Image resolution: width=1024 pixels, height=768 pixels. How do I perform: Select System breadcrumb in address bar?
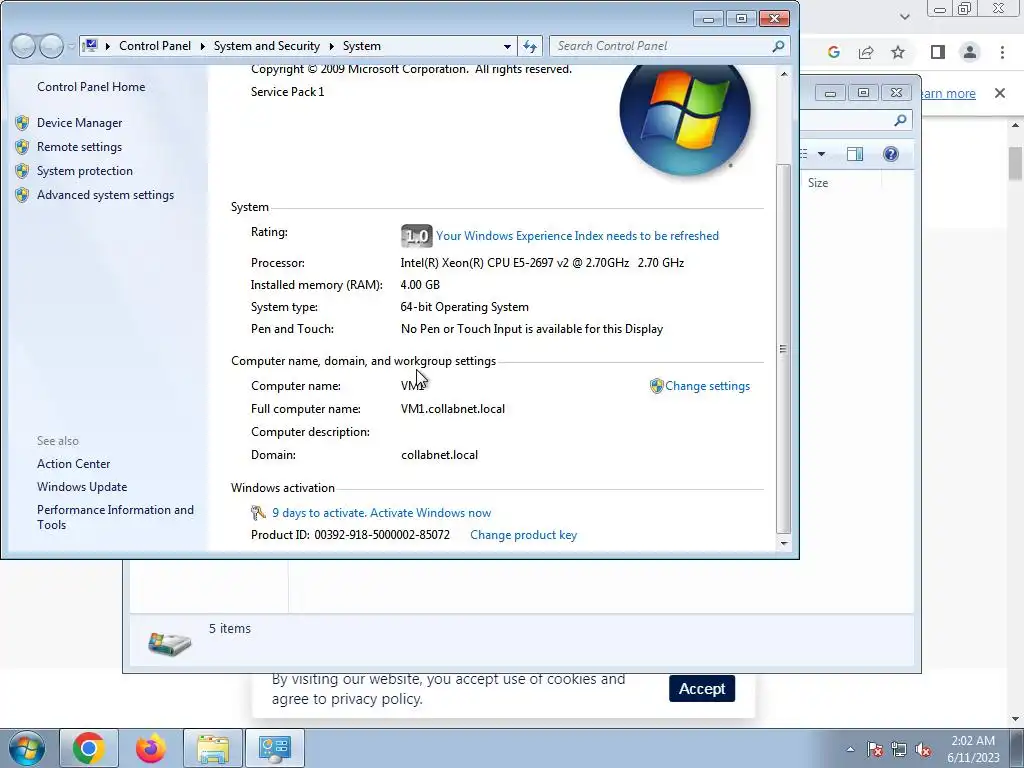(362, 46)
